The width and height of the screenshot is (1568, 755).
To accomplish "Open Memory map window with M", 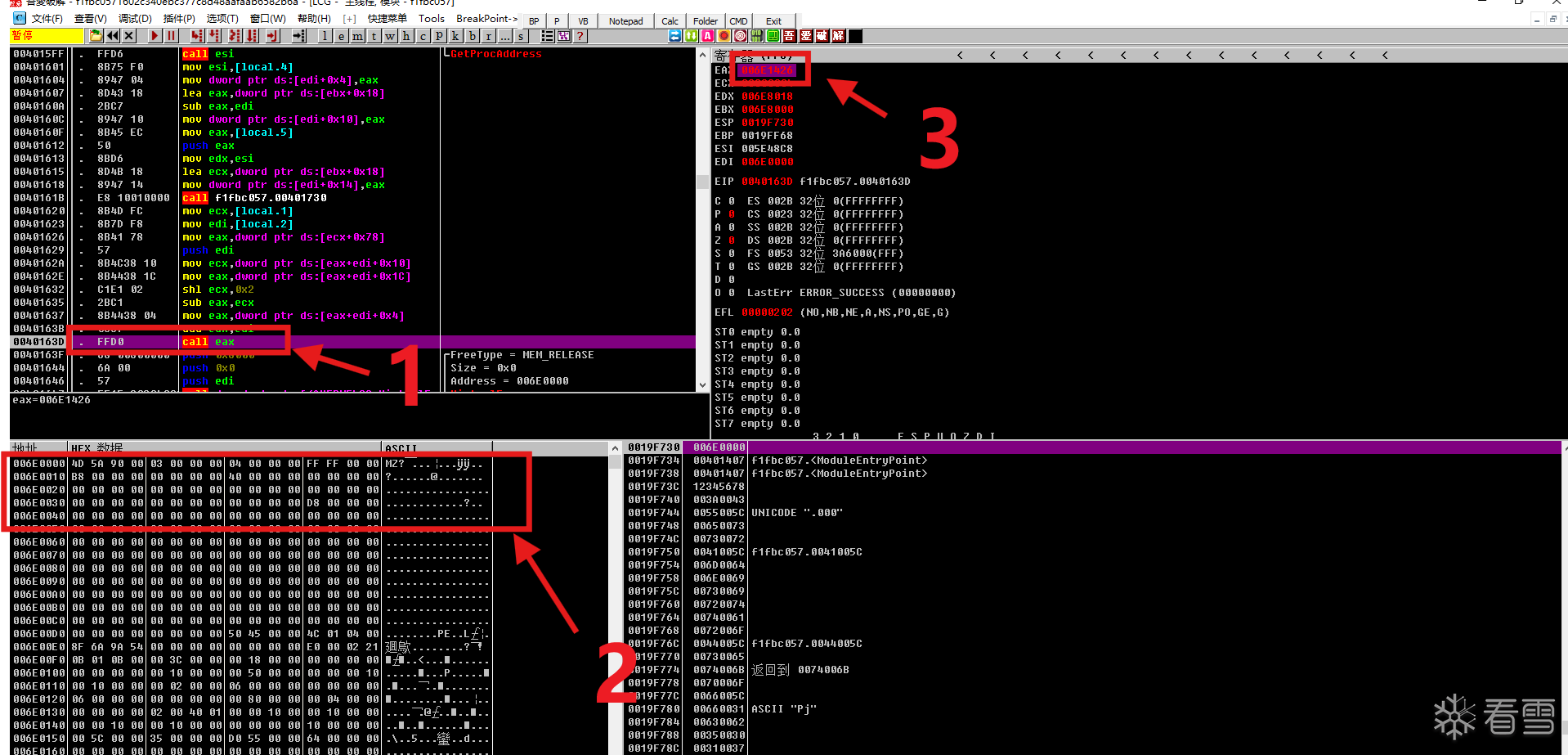I will [358, 36].
